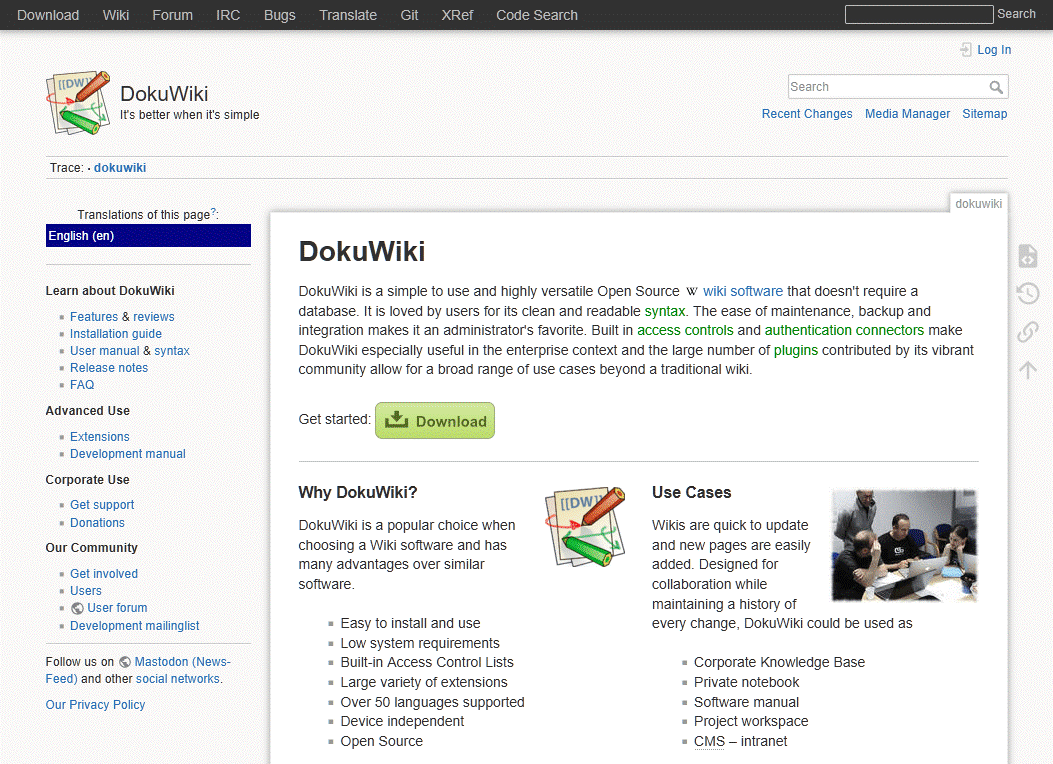
Task: Click the CMS abbreviation in Use Cases list
Action: 709,742
